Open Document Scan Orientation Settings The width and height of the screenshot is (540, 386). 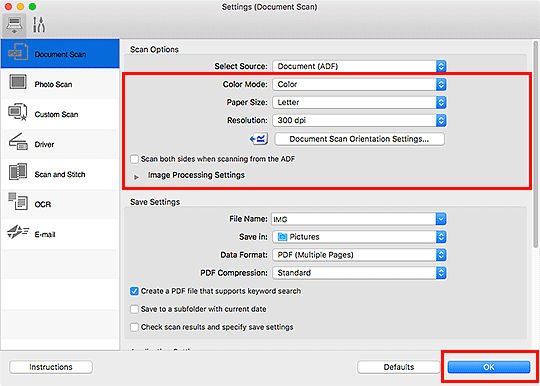point(360,139)
